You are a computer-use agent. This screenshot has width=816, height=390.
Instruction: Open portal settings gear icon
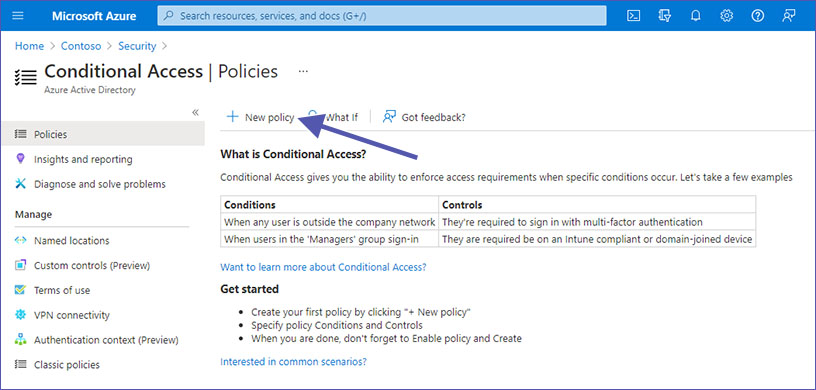tap(726, 16)
